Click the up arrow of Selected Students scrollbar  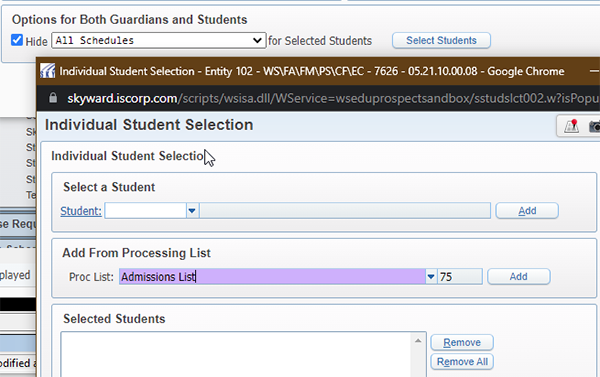coord(418,340)
